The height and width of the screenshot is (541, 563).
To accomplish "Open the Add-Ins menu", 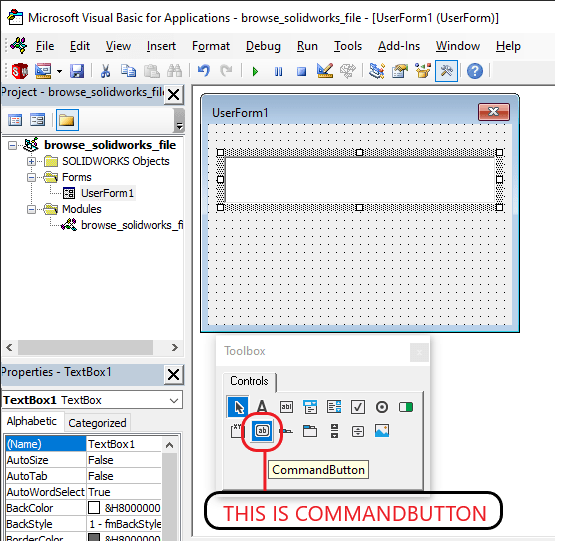I will click(399, 46).
